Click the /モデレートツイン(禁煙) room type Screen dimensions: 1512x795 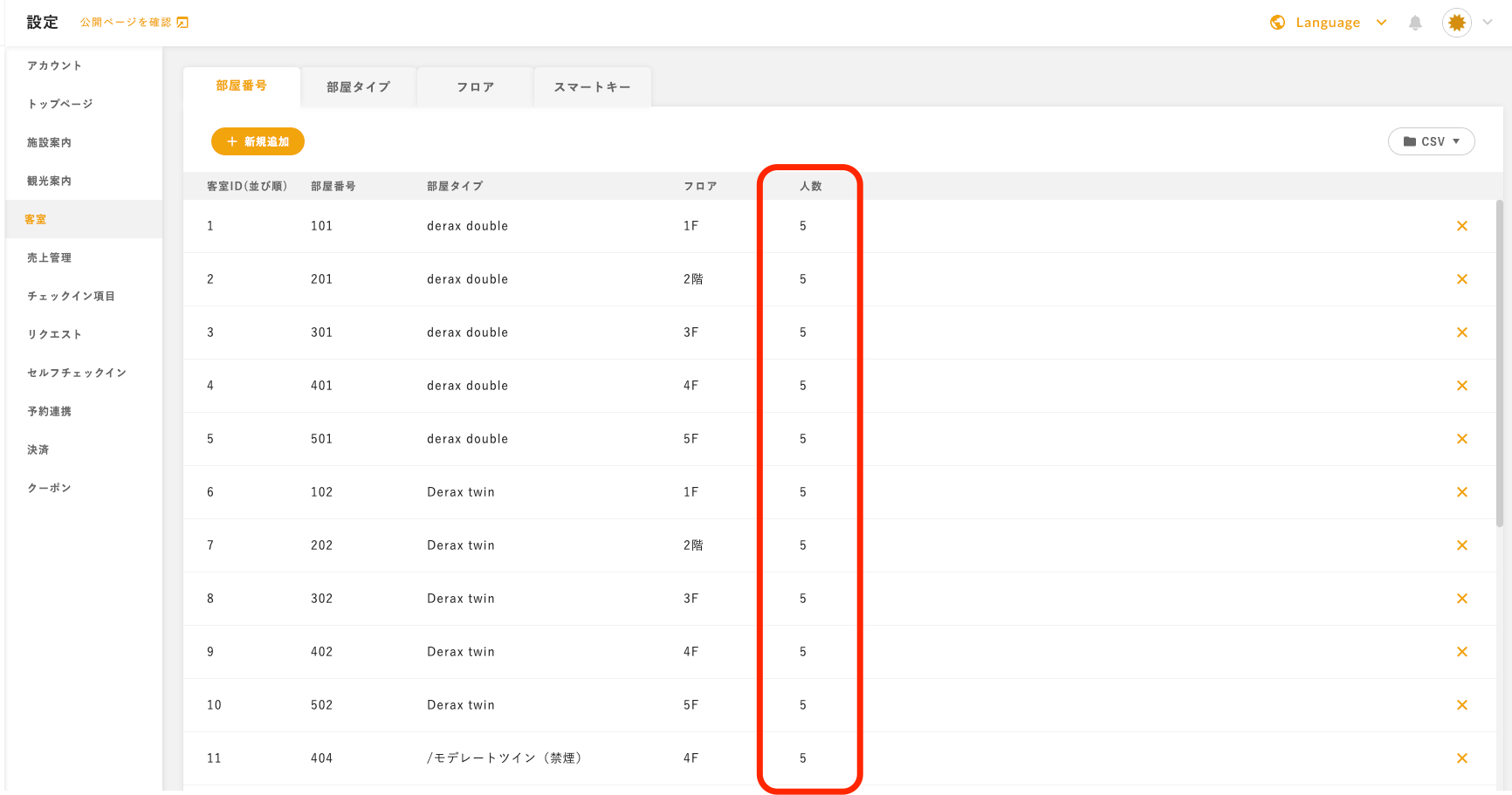[505, 758]
